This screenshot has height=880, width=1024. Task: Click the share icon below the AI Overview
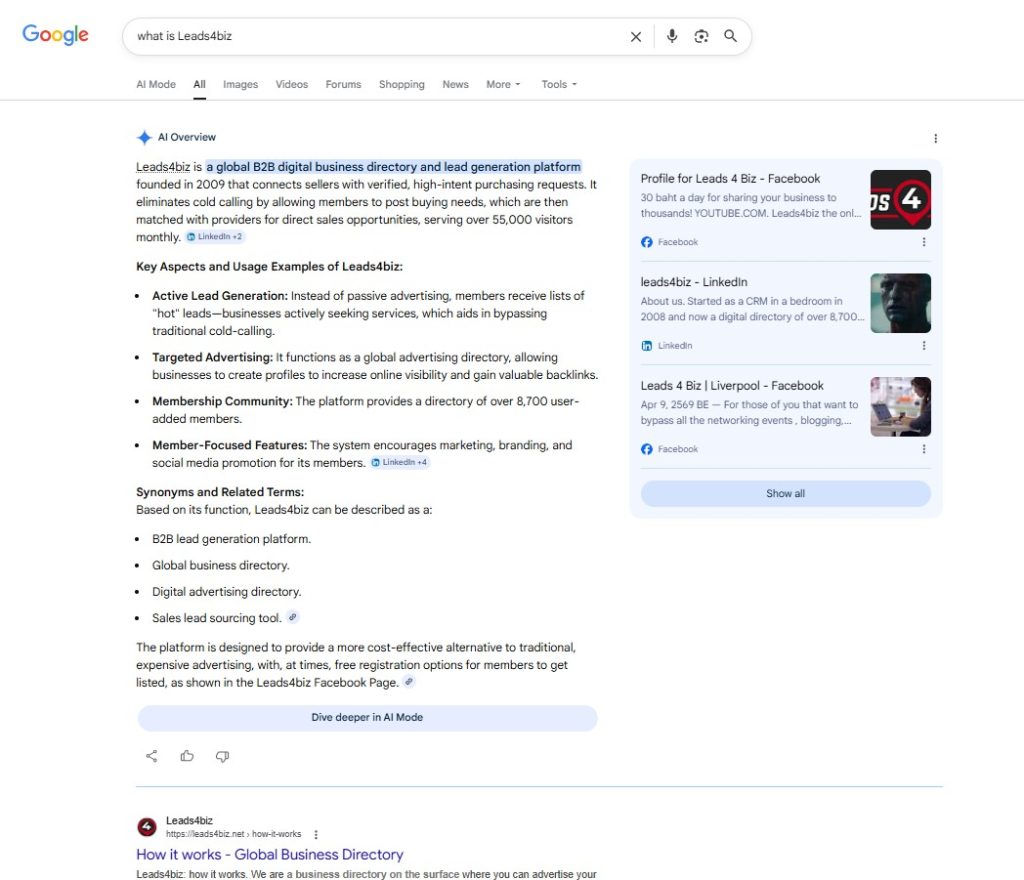151,756
